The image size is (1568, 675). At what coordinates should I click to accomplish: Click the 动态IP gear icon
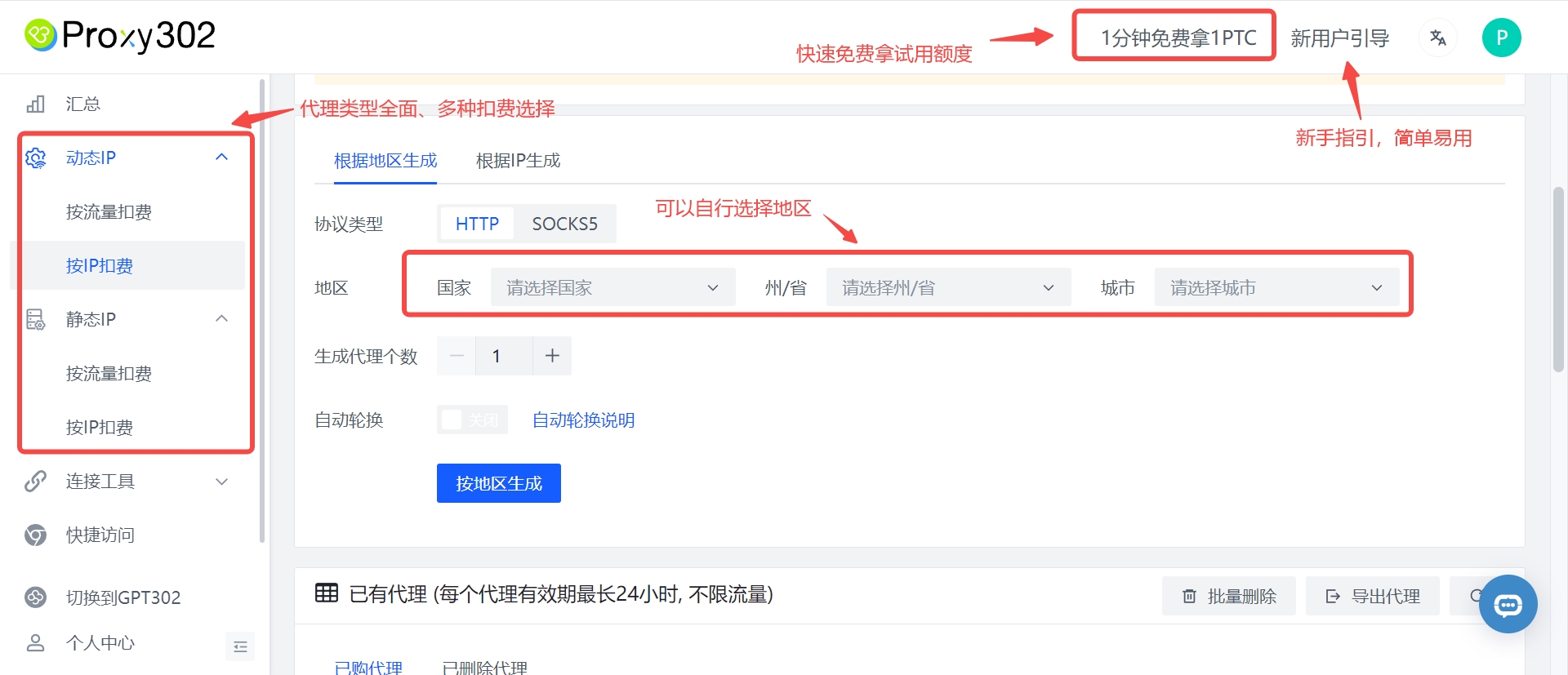click(x=35, y=158)
